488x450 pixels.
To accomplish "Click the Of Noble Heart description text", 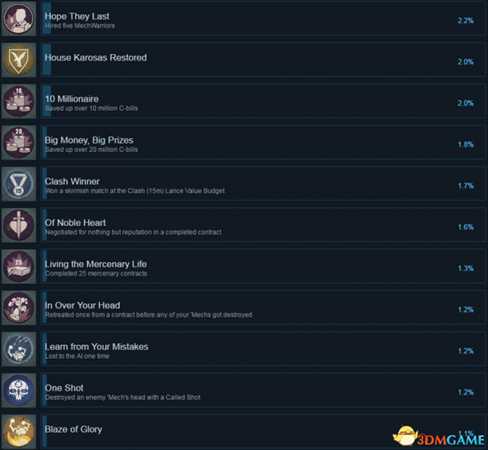I will (133, 232).
